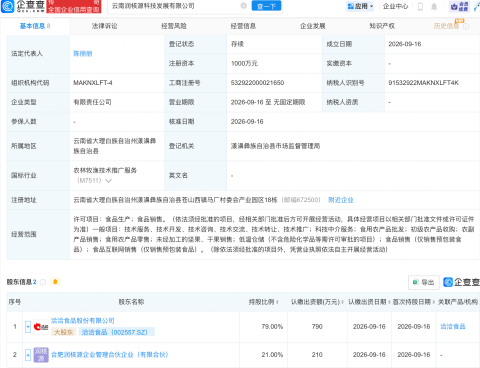Open the notification bell in header
The height and width of the screenshot is (368, 480).
434,7
